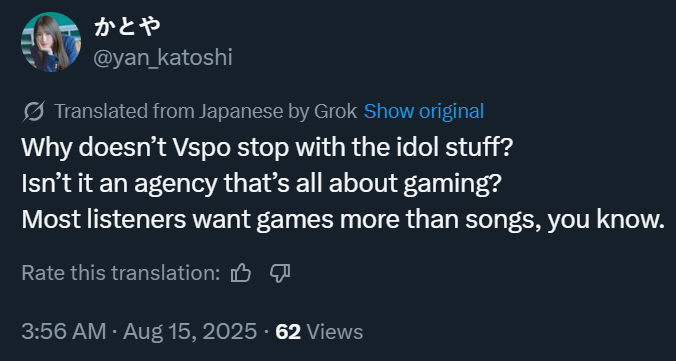This screenshot has height=361, width=676.
Task: Click the Rate this translation label
Action: (121, 273)
